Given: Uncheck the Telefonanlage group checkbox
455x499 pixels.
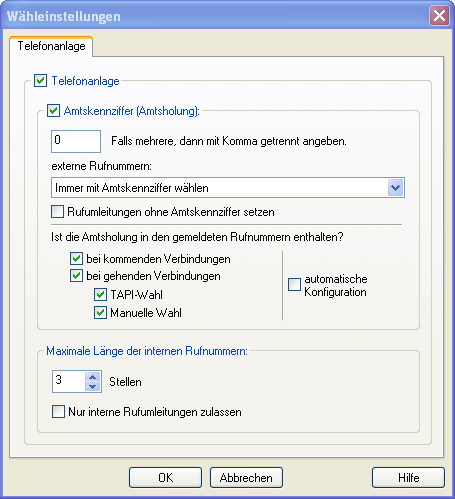Looking at the screenshot, I should pyautogui.click(x=40, y=81).
